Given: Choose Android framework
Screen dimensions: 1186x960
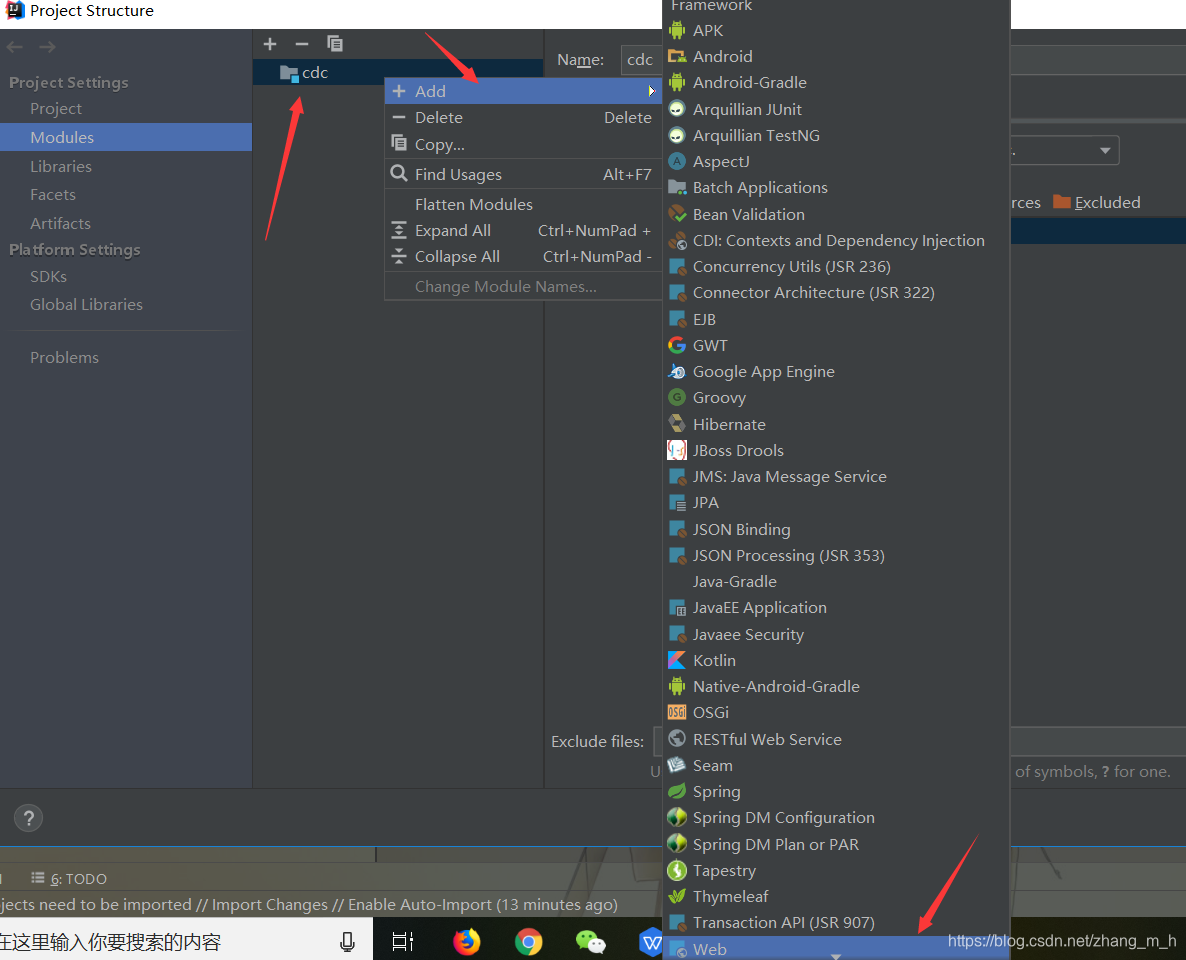Looking at the screenshot, I should pyautogui.click(x=836, y=57).
